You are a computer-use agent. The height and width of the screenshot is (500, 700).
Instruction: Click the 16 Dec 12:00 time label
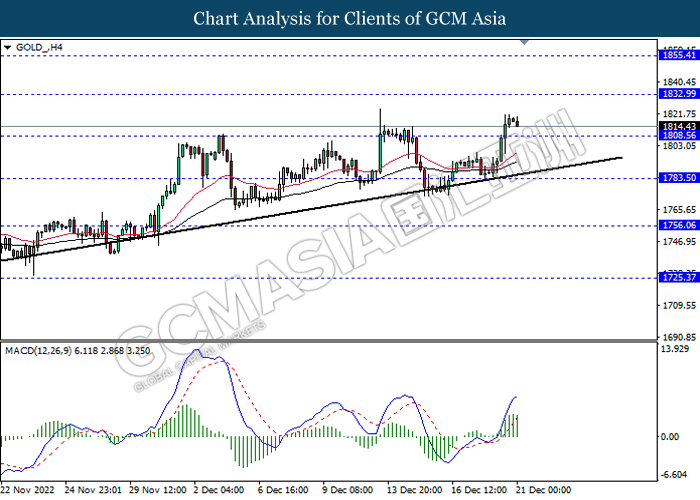click(x=479, y=490)
